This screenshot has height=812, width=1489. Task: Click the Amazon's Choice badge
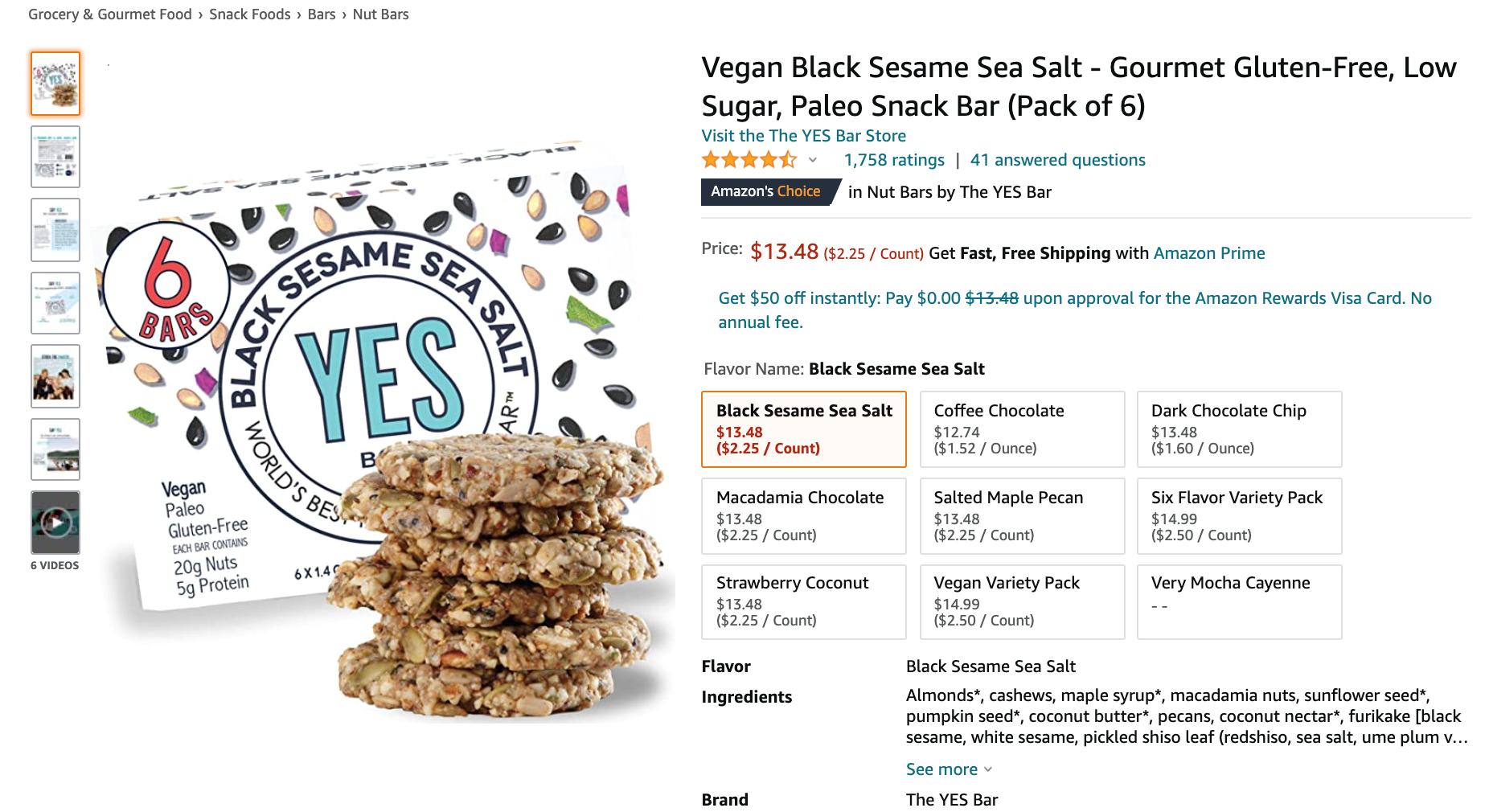765,191
